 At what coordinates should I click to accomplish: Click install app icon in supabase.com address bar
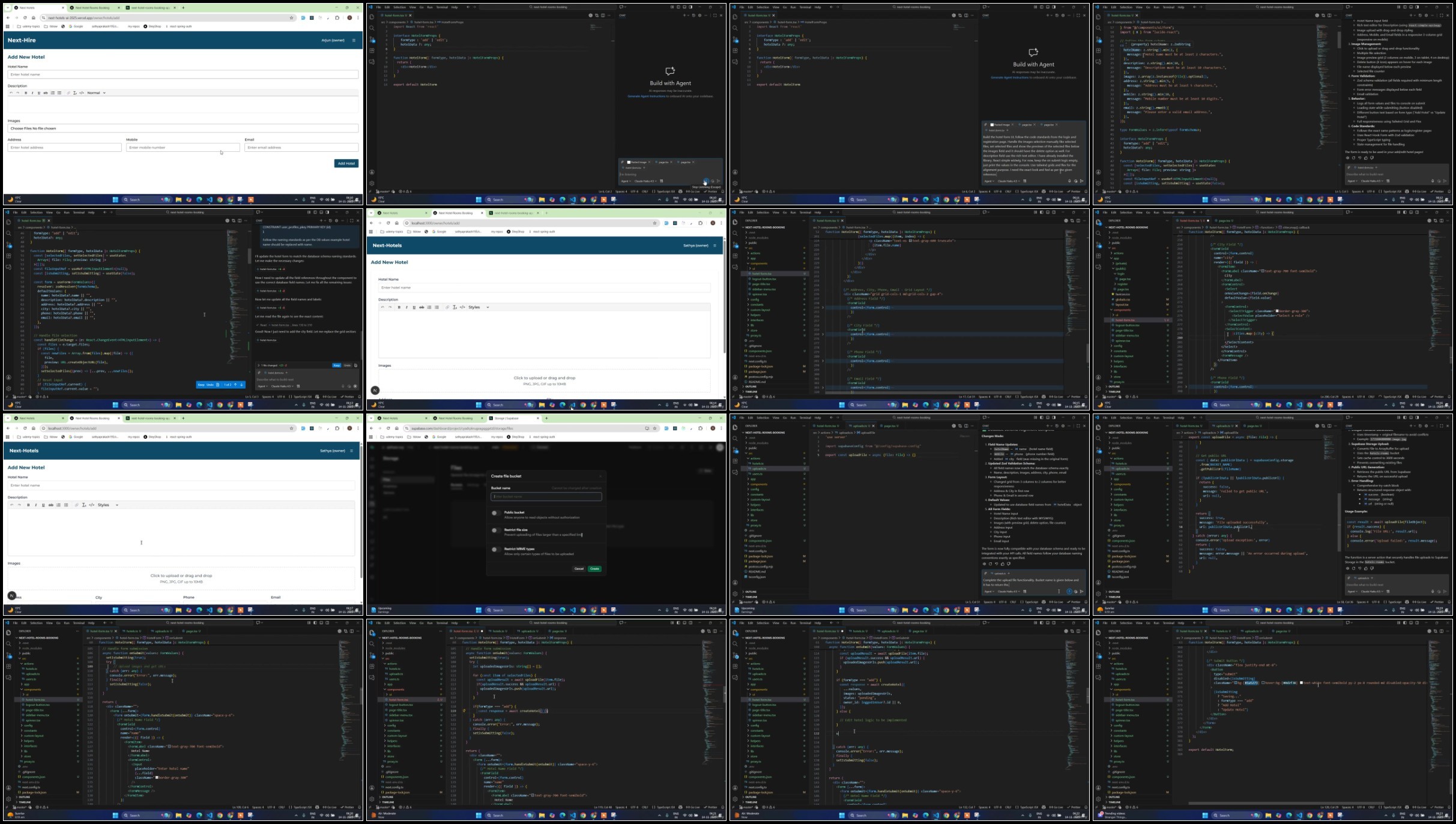[647, 428]
